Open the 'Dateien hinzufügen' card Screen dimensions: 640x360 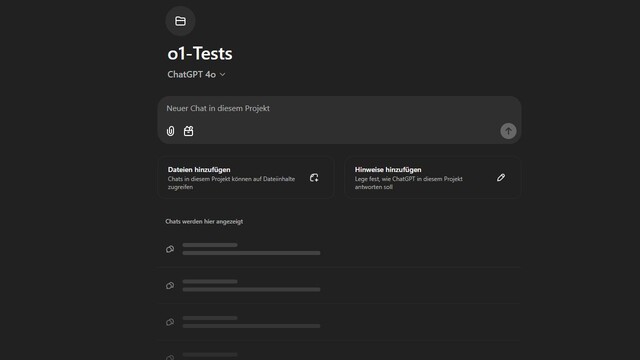tap(246, 178)
